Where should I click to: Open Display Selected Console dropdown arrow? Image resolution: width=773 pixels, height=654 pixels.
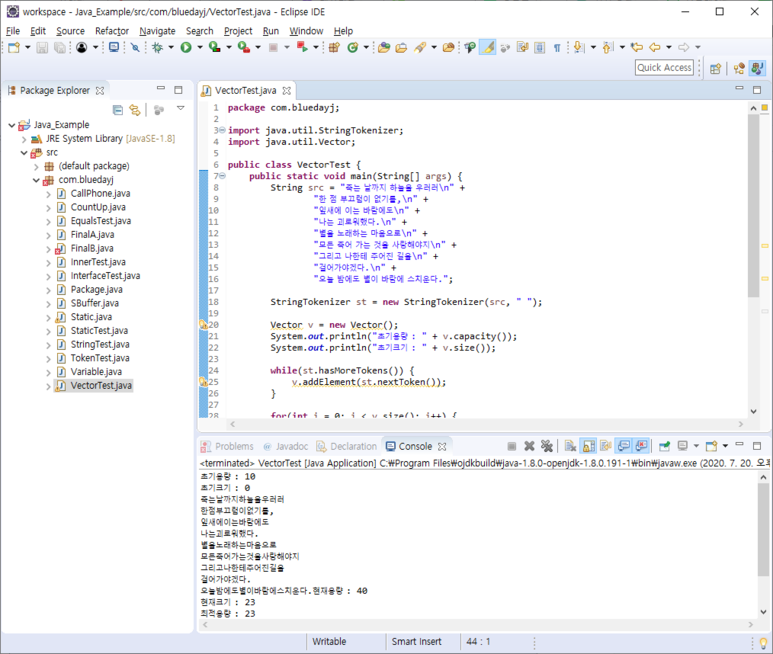point(696,446)
